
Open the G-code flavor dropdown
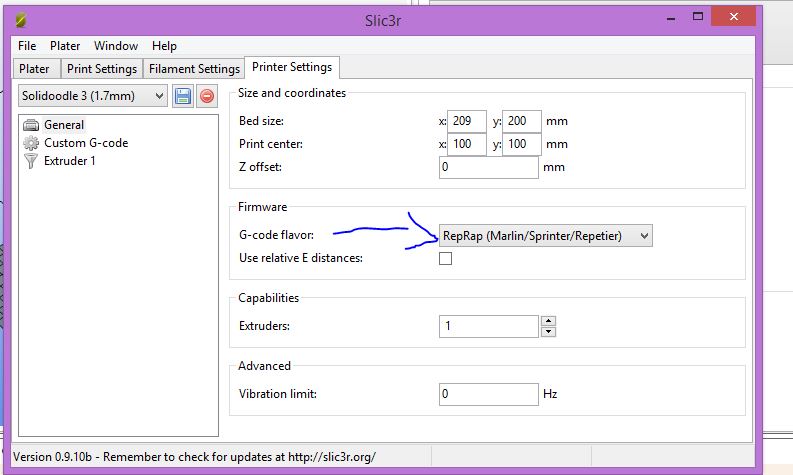click(x=546, y=236)
